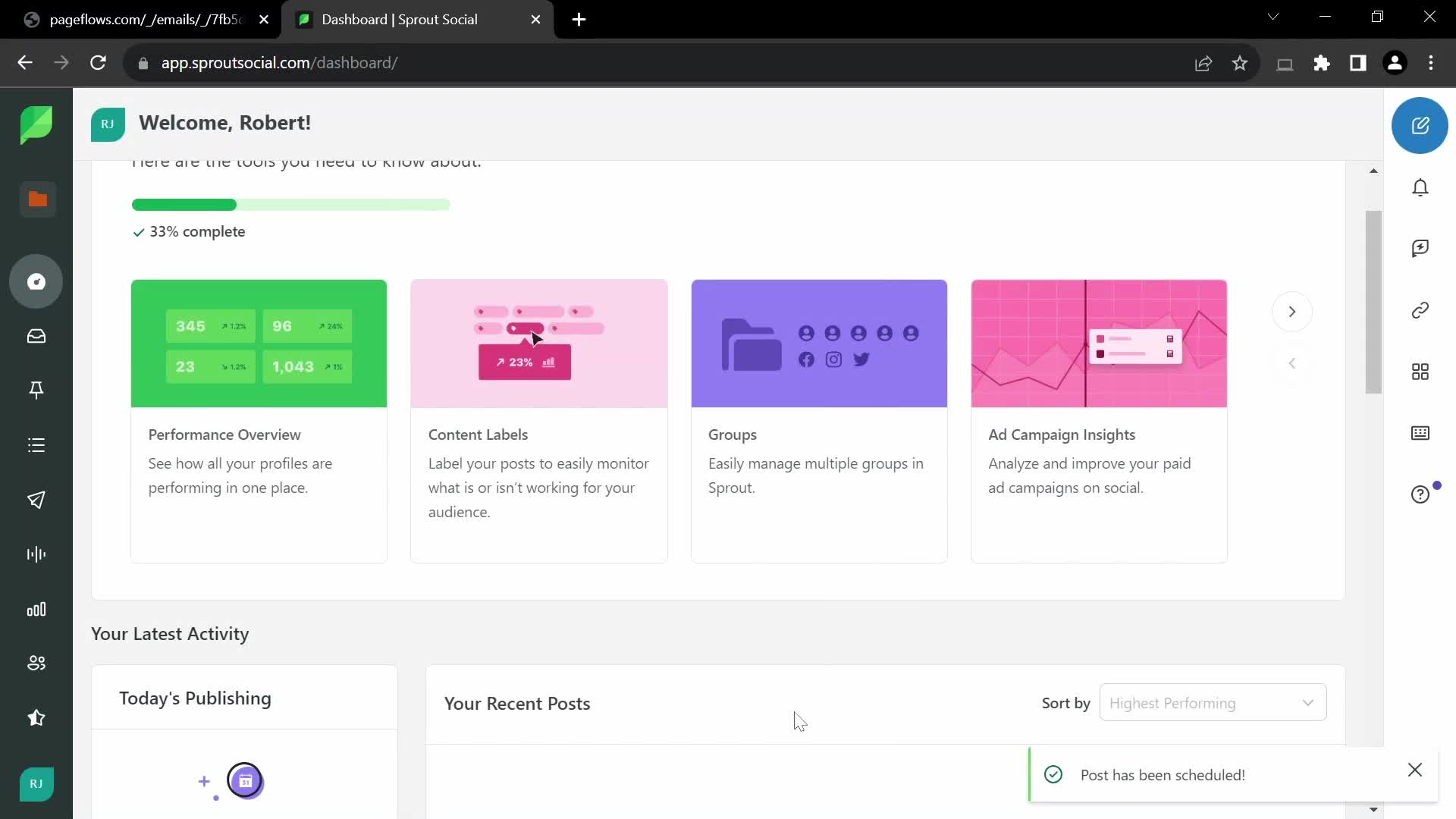Select the Ad Campaign Insights card
The width and height of the screenshot is (1456, 819).
(x=1098, y=421)
